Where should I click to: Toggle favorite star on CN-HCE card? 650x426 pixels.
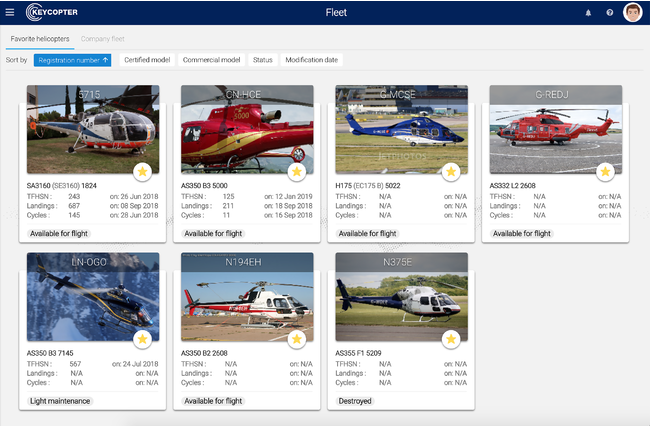pyautogui.click(x=296, y=172)
